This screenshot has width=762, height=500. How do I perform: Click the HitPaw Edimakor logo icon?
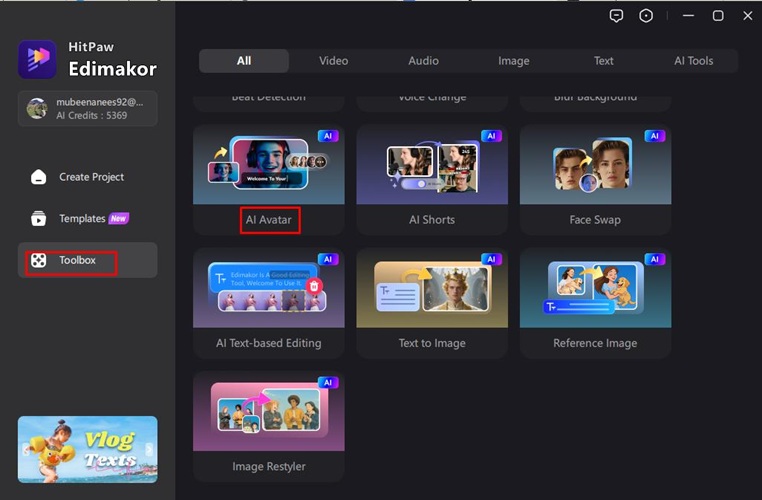pos(37,59)
